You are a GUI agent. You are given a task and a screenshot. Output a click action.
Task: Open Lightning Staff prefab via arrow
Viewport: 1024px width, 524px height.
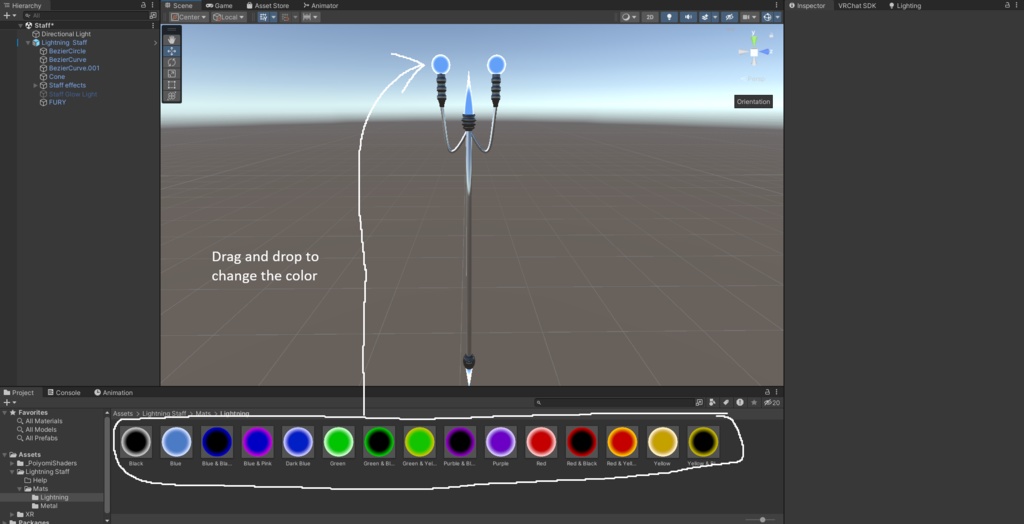pos(155,42)
